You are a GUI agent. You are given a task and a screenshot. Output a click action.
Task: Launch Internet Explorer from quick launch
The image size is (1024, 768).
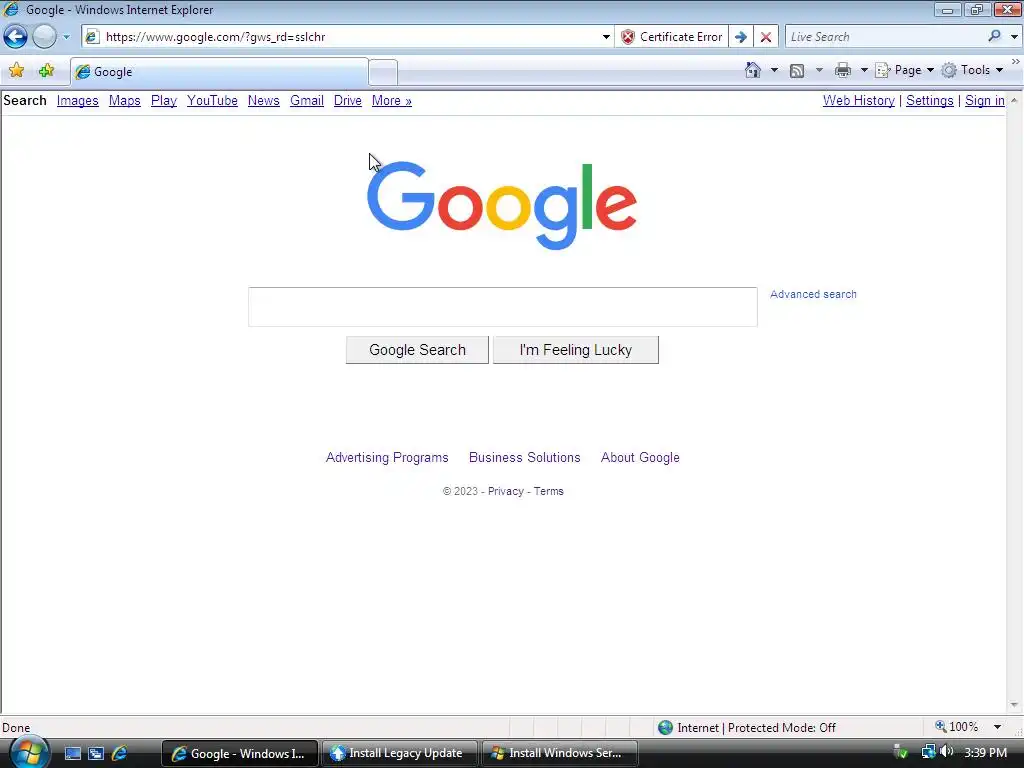tap(120, 754)
